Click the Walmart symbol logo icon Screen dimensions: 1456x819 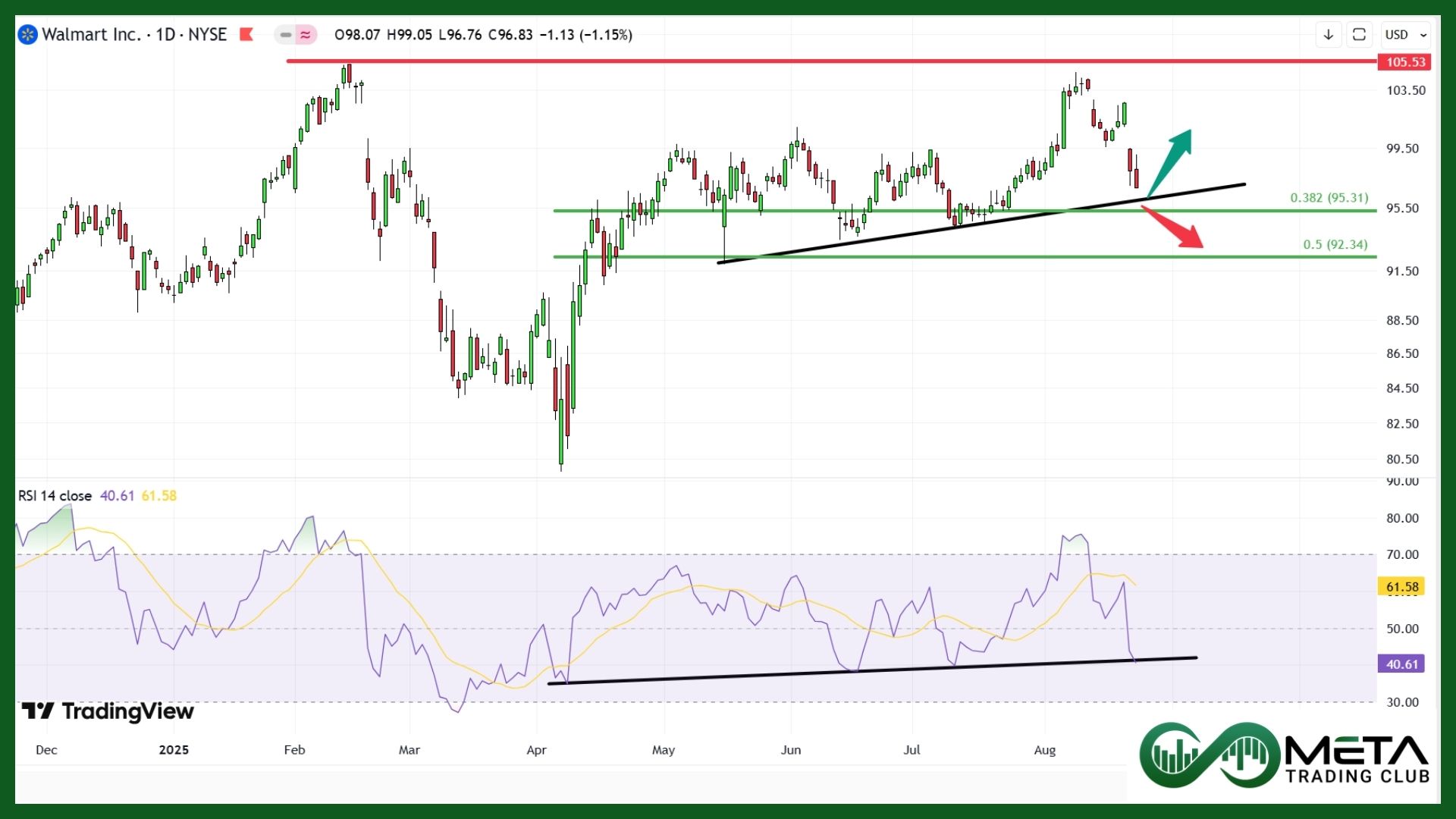[x=27, y=35]
